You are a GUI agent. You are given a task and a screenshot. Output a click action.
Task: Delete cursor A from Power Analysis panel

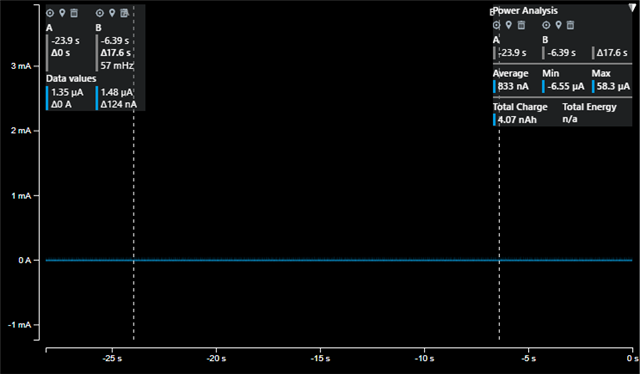(521, 25)
